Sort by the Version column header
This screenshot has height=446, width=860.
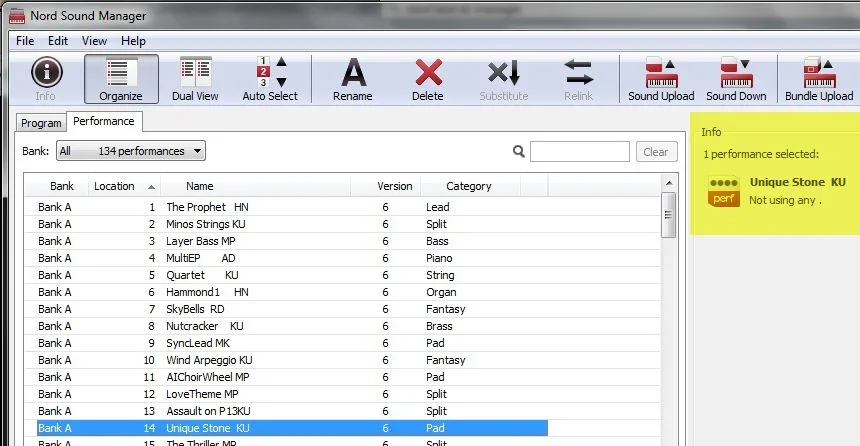(386, 186)
